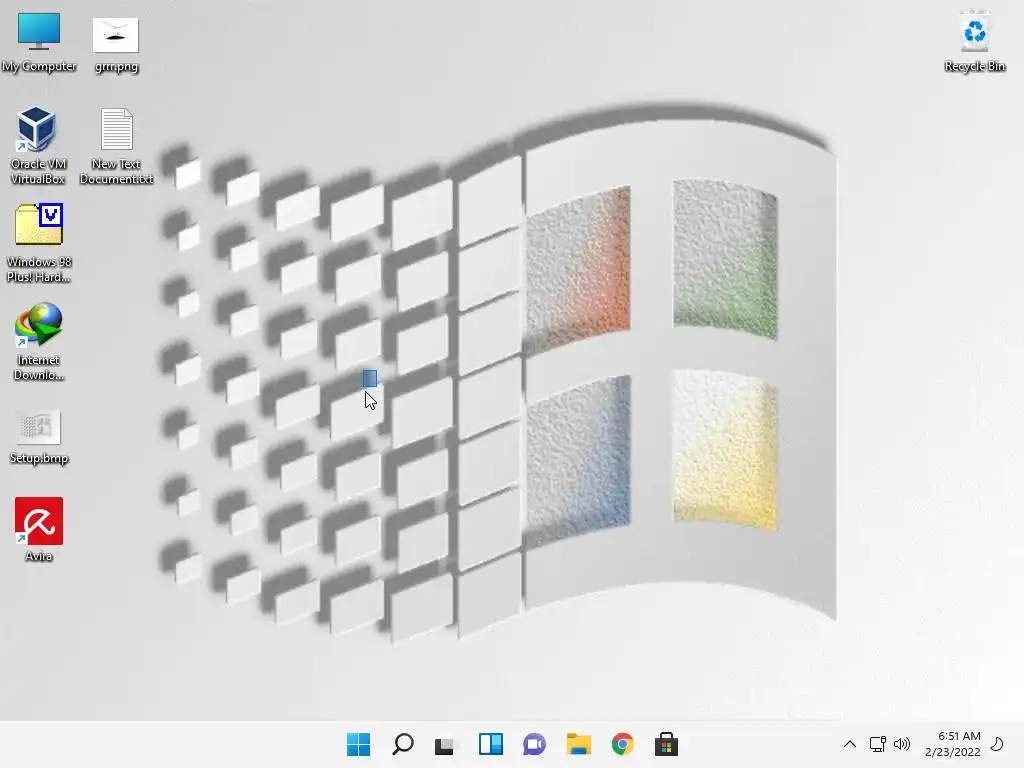
Task: Open File Explorer from taskbar
Action: click(579, 744)
